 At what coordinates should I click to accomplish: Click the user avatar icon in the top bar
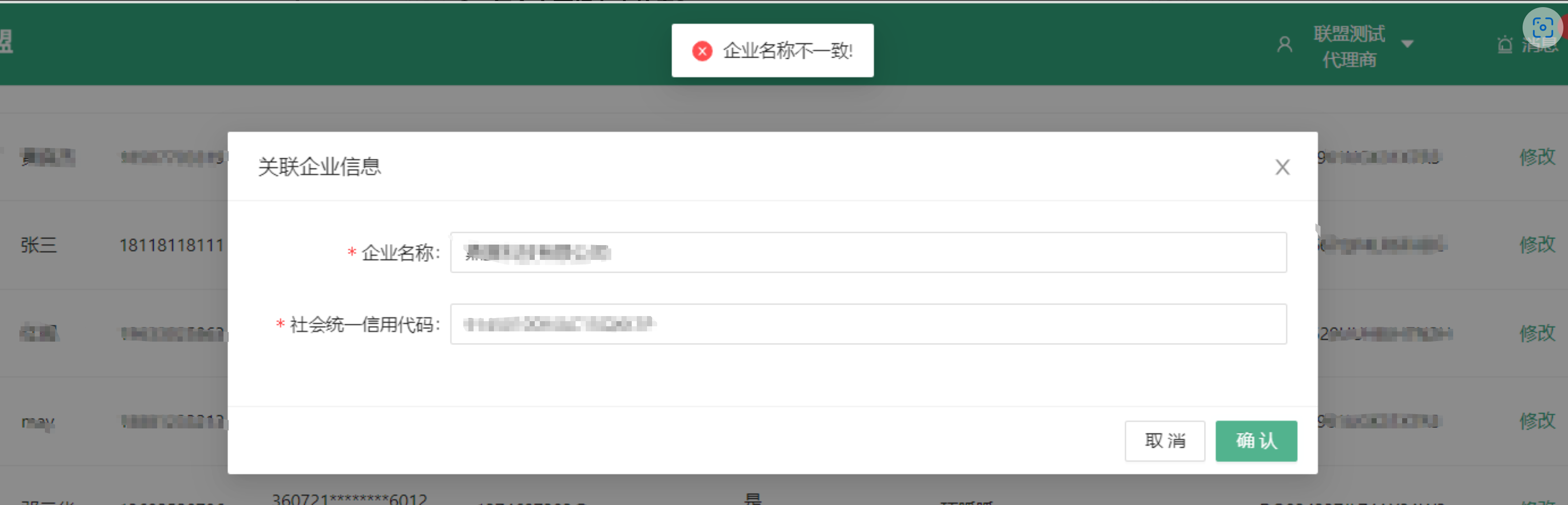(x=1284, y=43)
